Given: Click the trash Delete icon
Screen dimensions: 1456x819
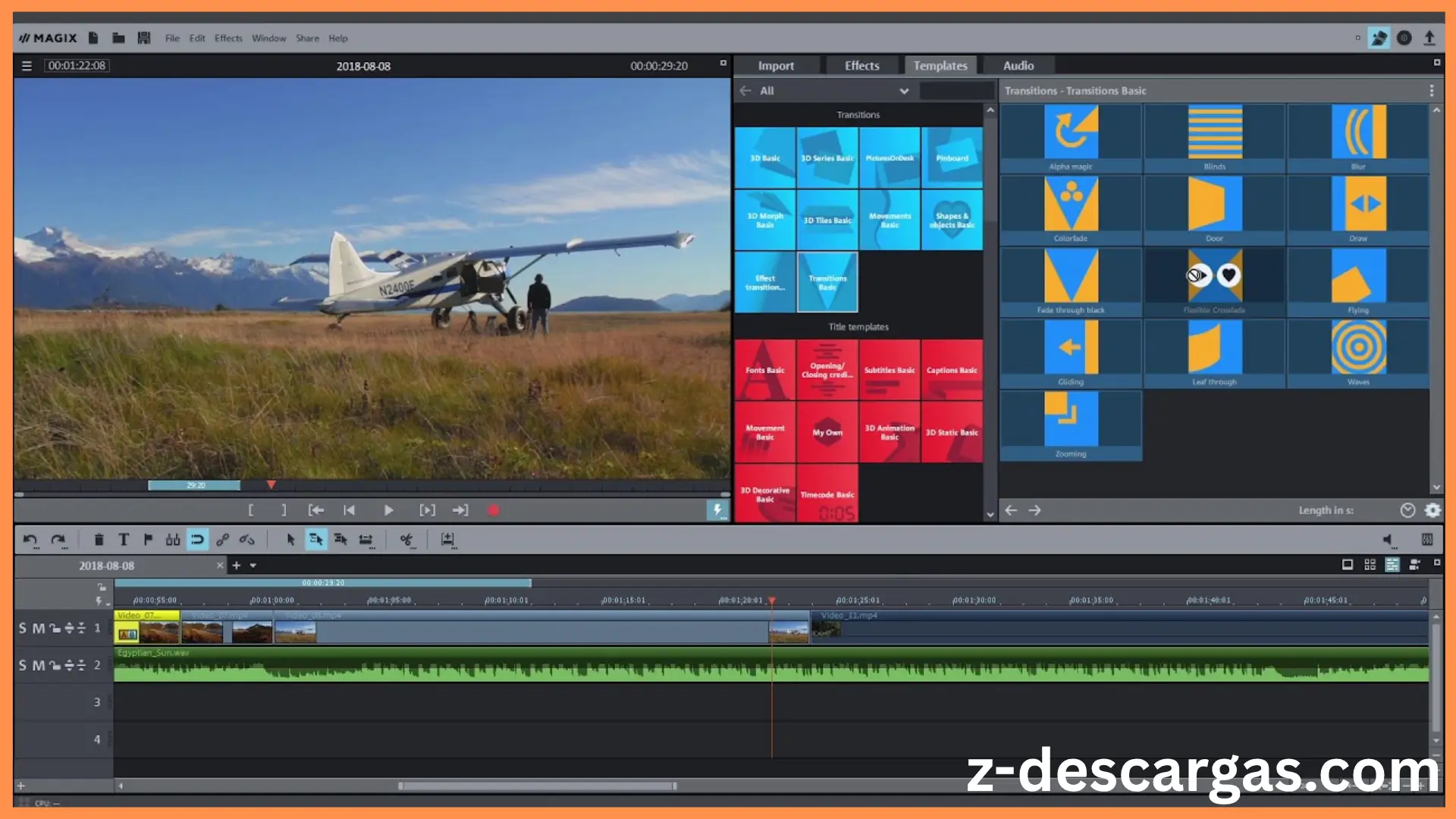Looking at the screenshot, I should (x=99, y=540).
